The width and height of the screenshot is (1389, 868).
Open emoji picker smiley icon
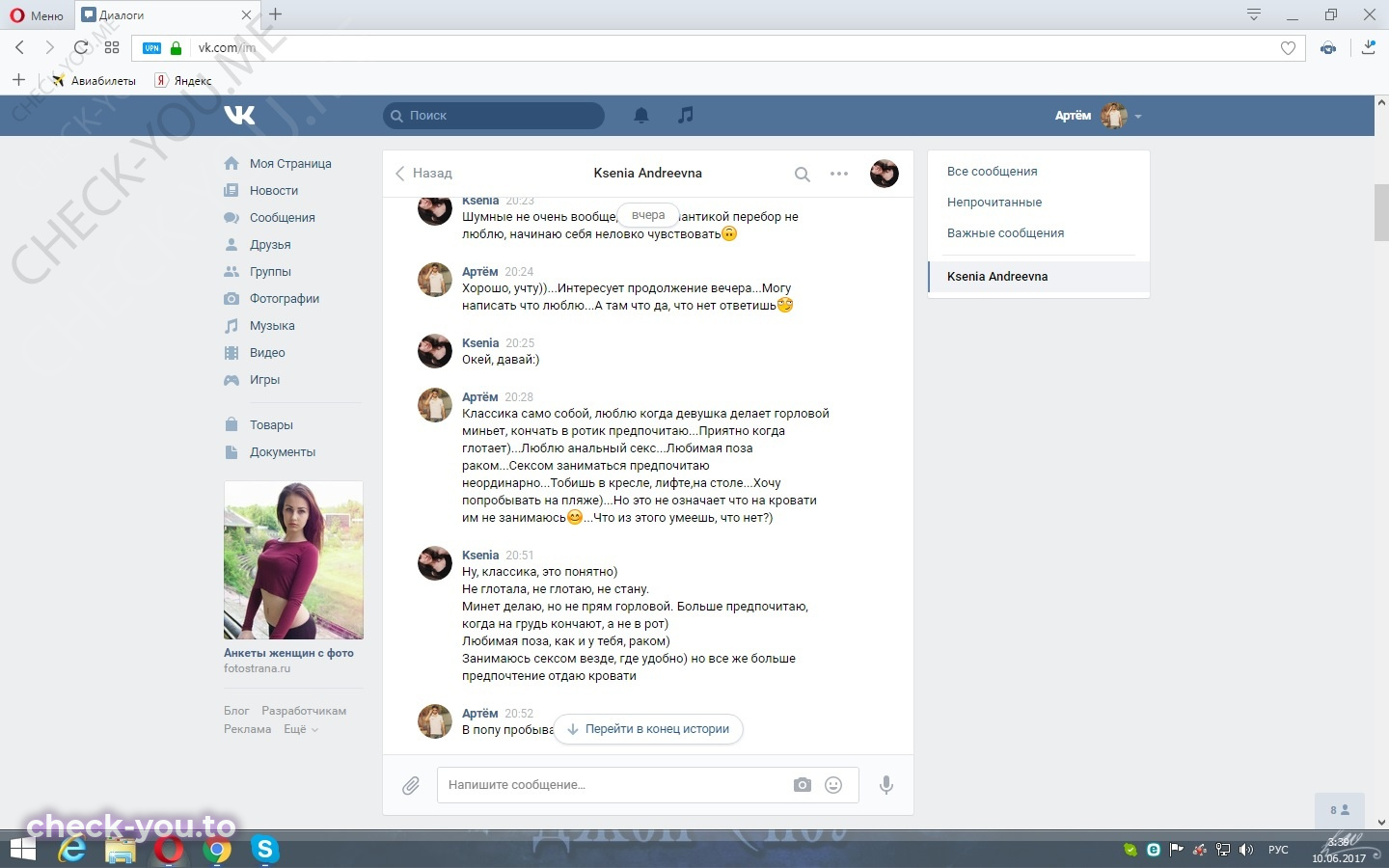[833, 785]
